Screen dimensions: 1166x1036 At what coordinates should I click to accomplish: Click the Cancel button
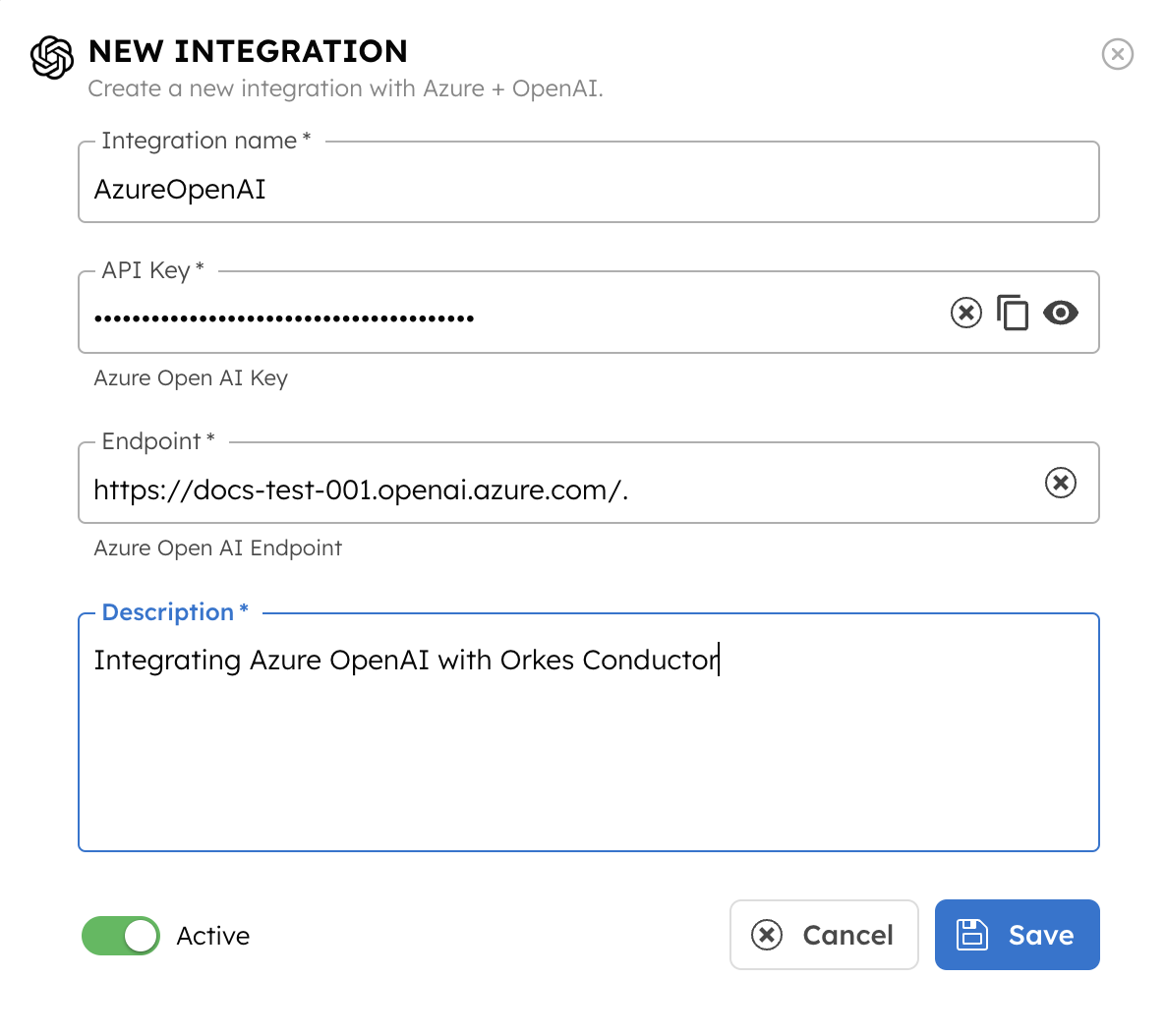click(x=824, y=935)
